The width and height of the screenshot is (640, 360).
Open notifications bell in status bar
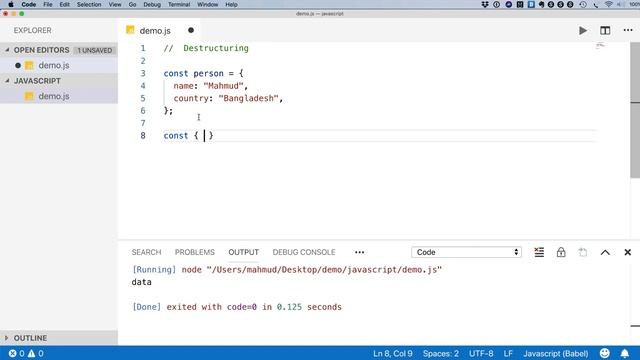[x=624, y=353]
